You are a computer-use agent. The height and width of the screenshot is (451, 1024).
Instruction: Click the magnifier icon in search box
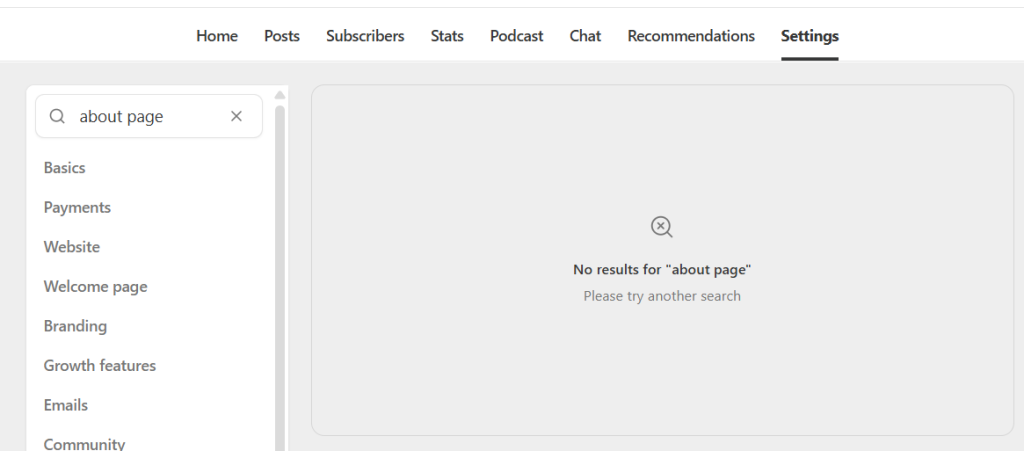[57, 116]
